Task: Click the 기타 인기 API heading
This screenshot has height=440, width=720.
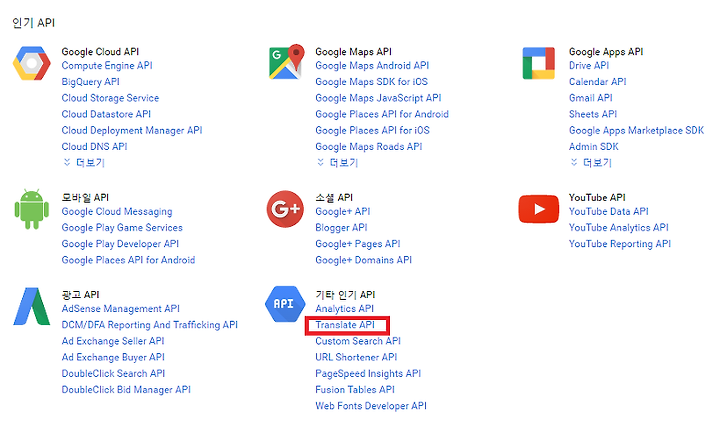Action: coord(345,294)
